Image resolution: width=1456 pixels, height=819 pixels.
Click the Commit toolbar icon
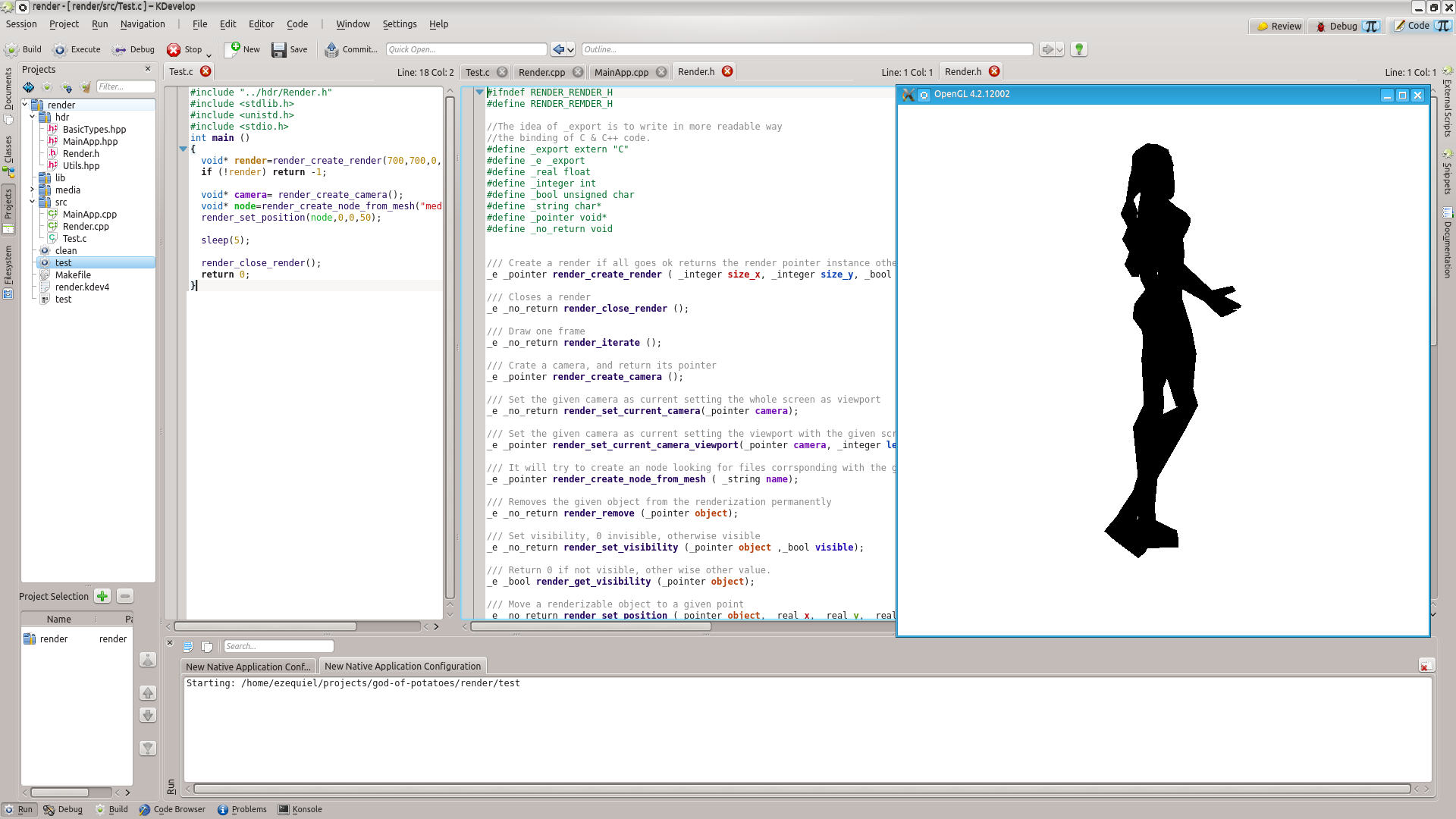331,49
